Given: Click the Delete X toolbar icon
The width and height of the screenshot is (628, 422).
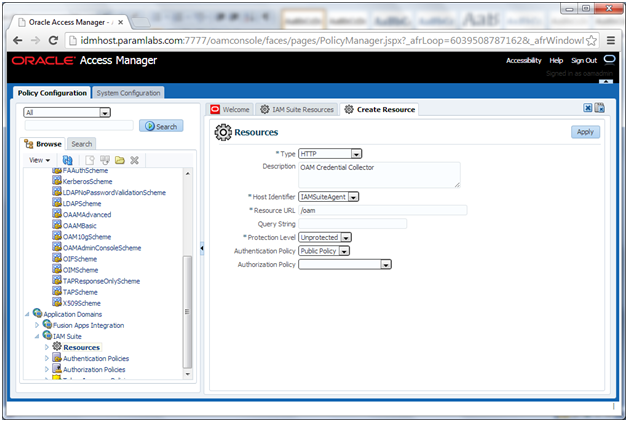Looking at the screenshot, I should 135,160.
